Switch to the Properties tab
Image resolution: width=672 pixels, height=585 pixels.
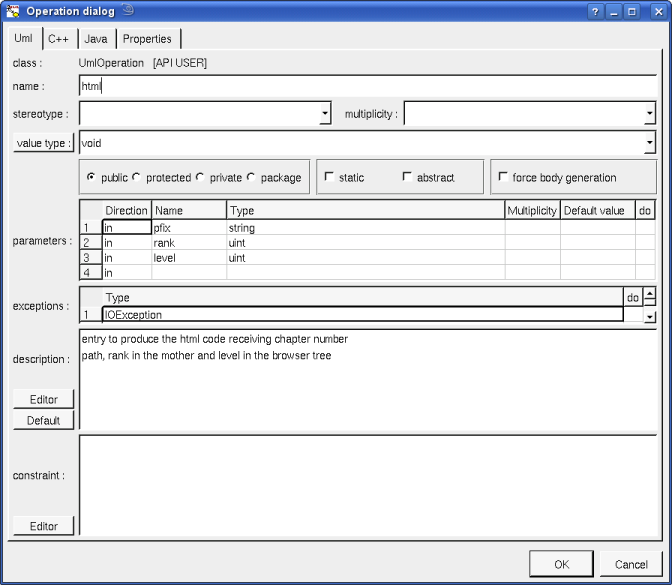point(147,39)
